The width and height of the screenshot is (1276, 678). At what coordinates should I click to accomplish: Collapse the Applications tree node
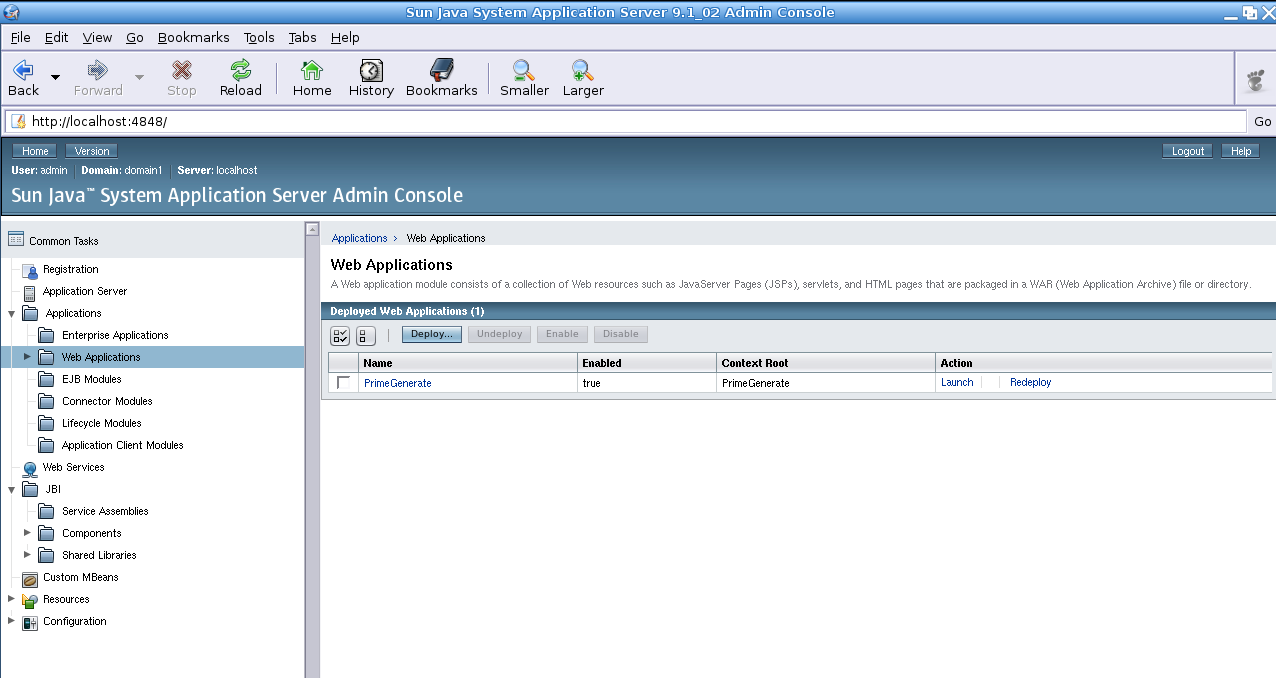pyautogui.click(x=12, y=313)
